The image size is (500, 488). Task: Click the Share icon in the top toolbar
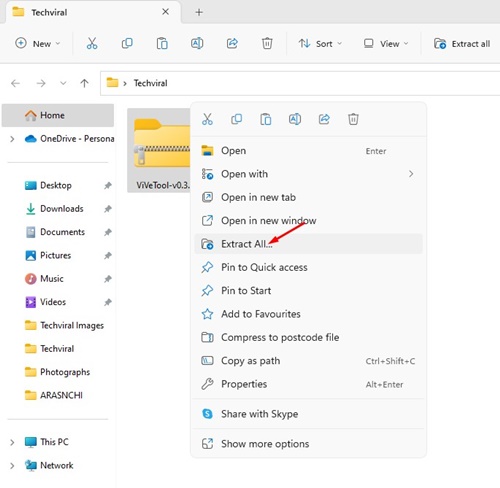pyautogui.click(x=232, y=44)
